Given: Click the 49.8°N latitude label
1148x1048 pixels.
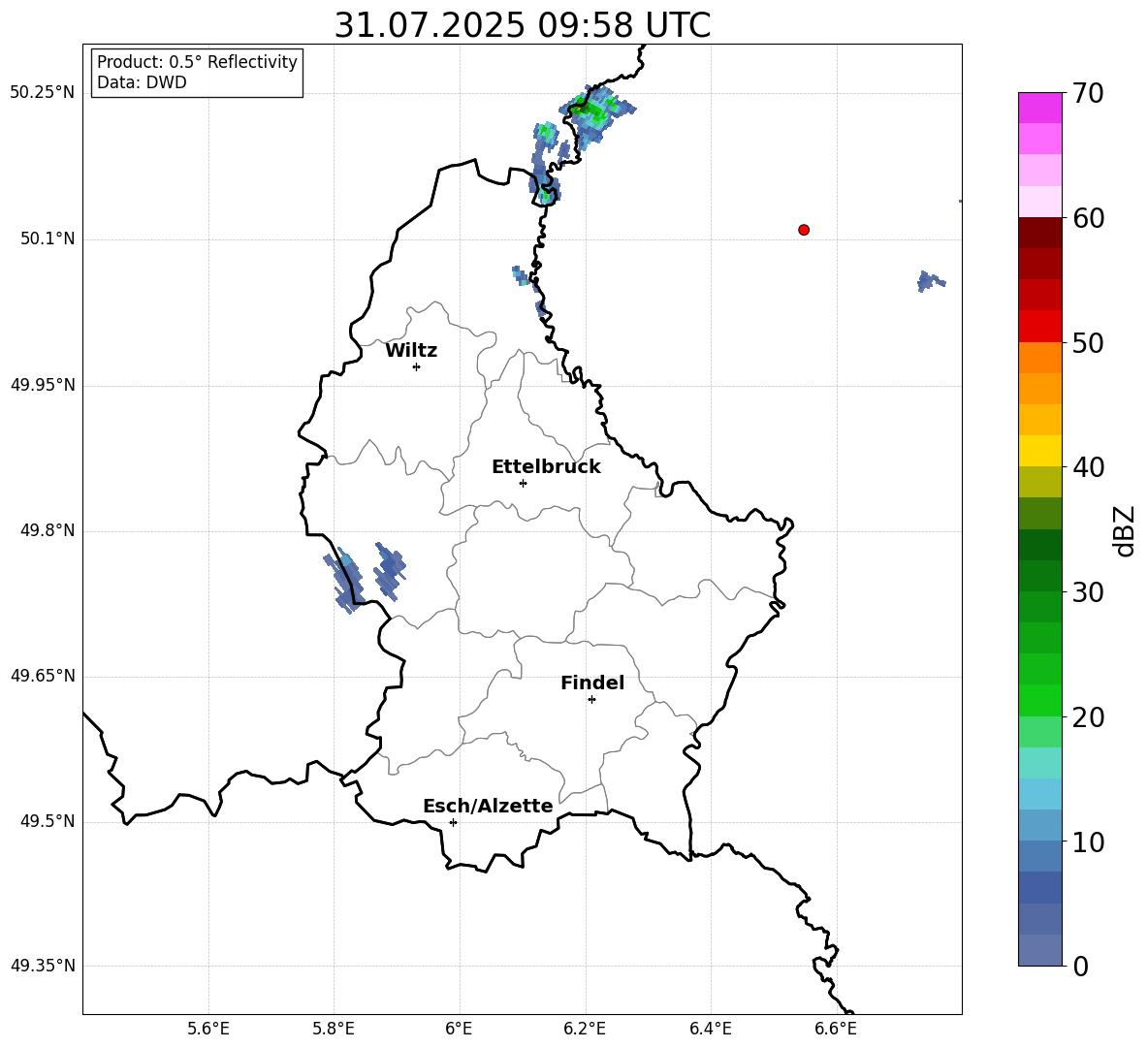Looking at the screenshot, I should click(48, 530).
